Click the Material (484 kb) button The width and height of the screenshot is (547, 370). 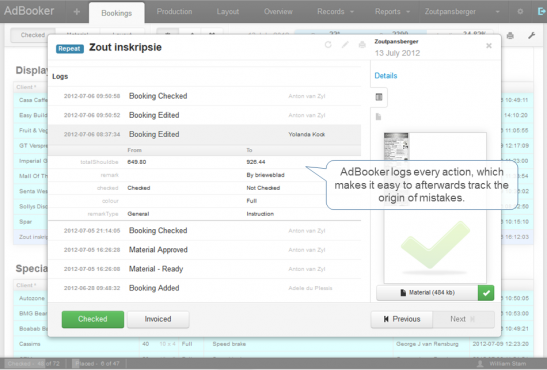point(427,293)
